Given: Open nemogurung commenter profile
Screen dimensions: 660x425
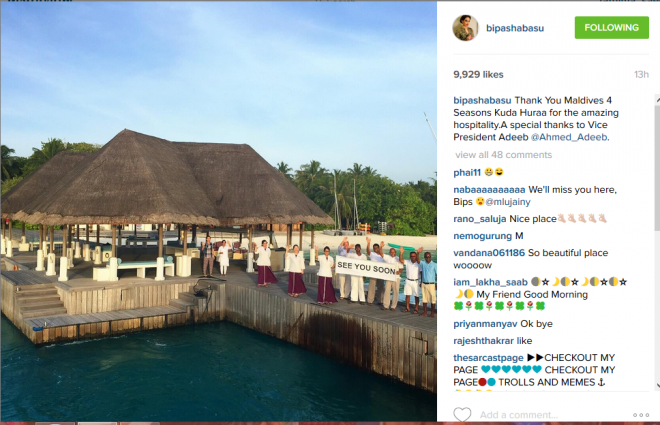Looking at the screenshot, I should (482, 236).
